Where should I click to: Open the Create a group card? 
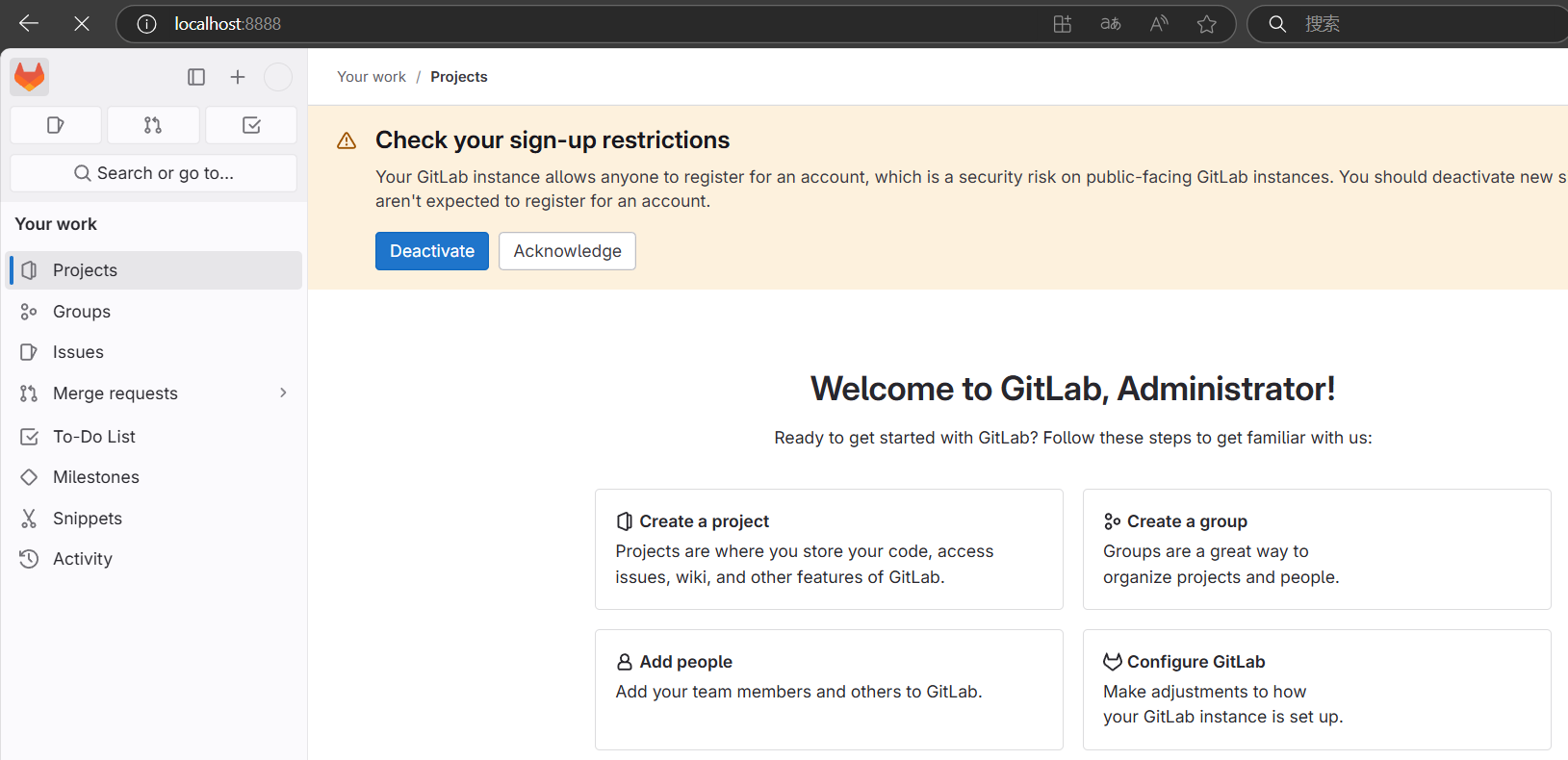tap(1317, 549)
